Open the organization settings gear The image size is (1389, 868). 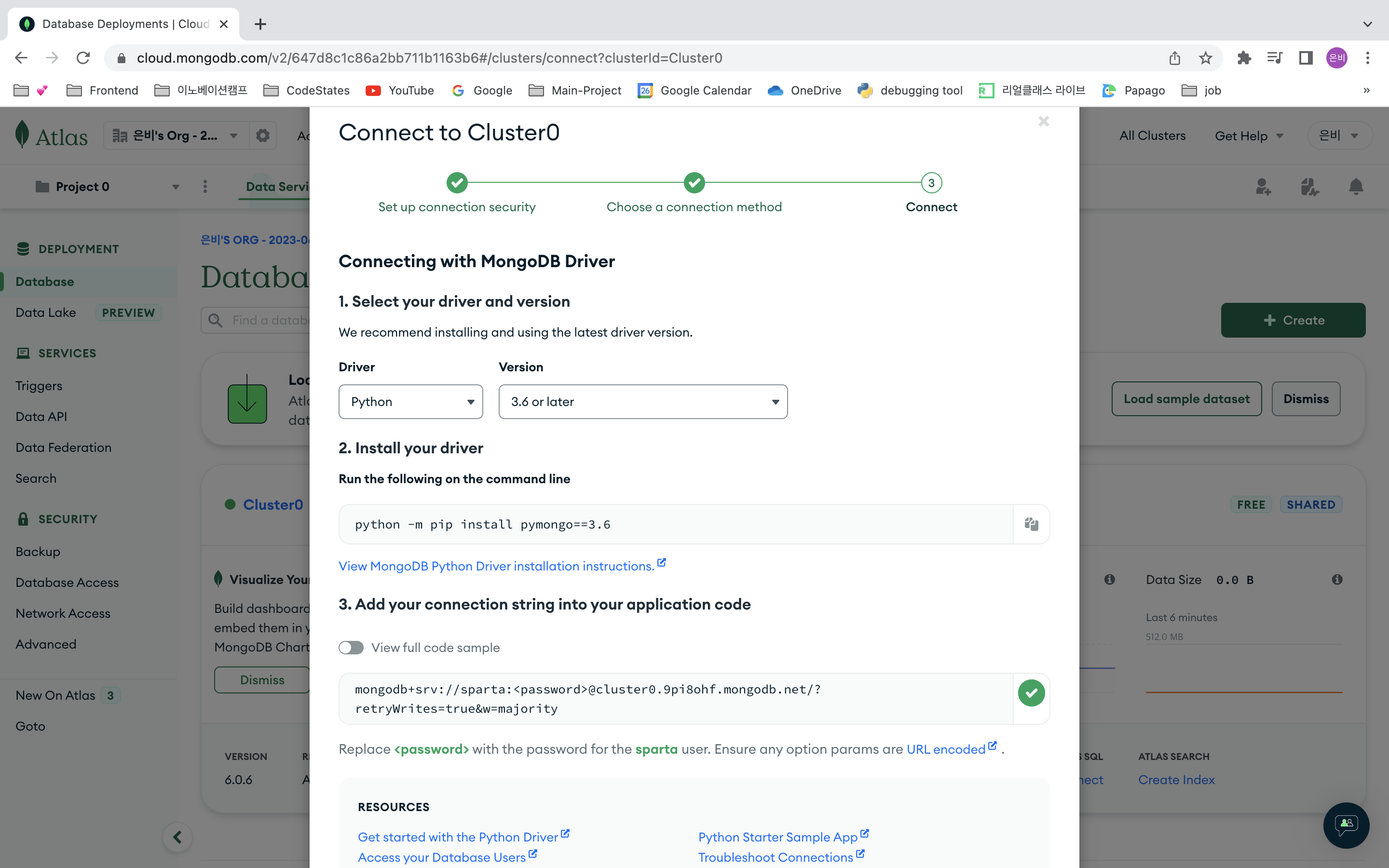(x=262, y=136)
